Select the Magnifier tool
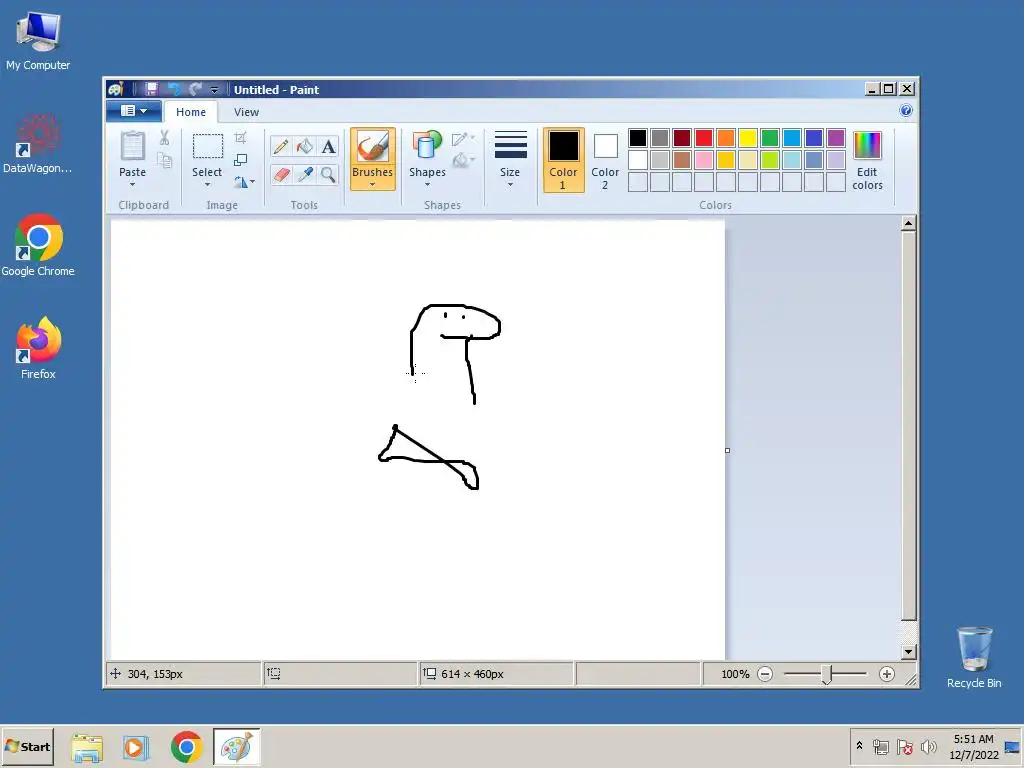1024x768 pixels. point(328,174)
